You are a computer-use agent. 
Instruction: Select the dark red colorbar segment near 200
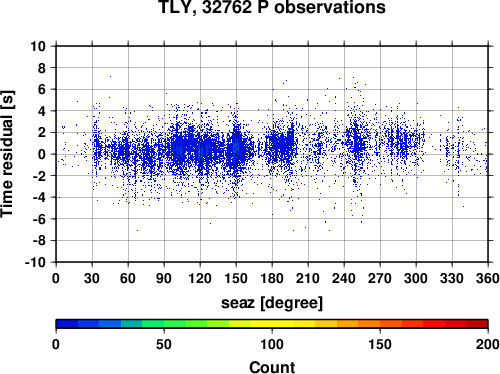[477, 324]
